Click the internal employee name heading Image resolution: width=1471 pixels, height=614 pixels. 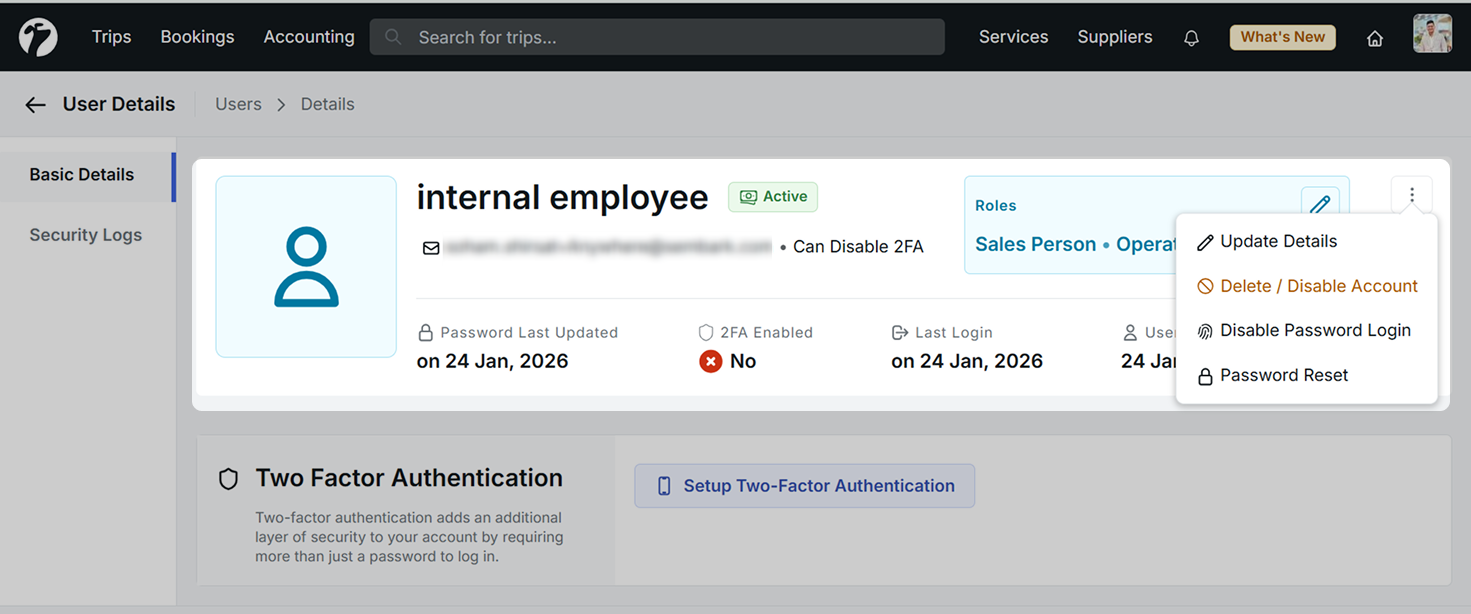(562, 198)
